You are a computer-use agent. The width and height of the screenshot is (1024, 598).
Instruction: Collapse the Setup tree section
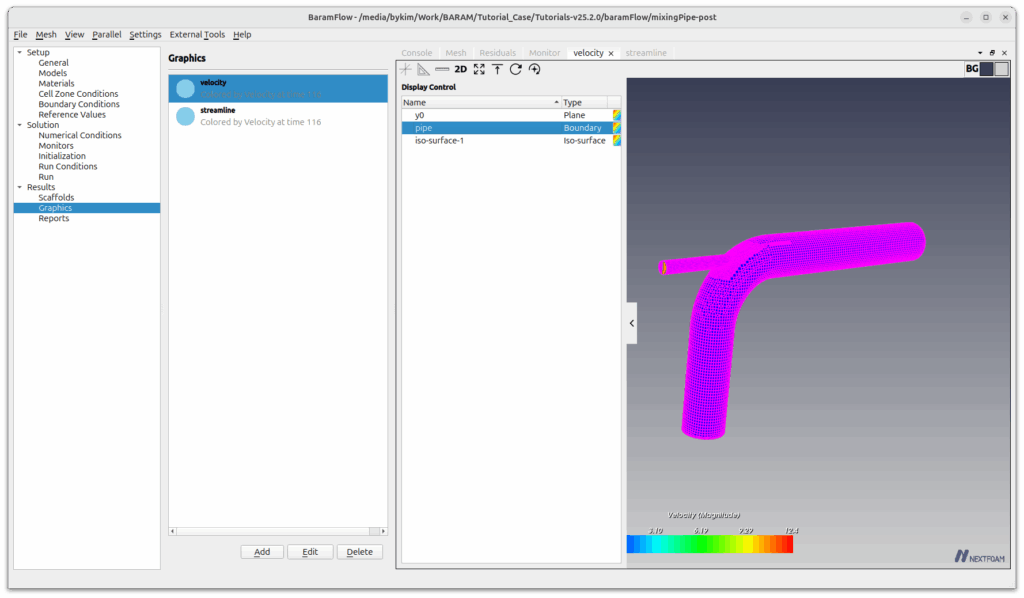pyautogui.click(x=20, y=52)
